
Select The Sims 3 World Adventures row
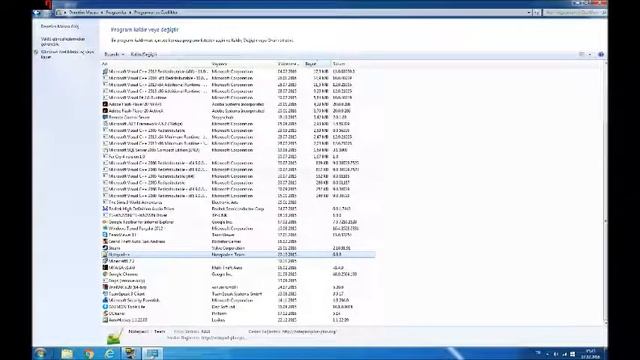tap(238, 202)
